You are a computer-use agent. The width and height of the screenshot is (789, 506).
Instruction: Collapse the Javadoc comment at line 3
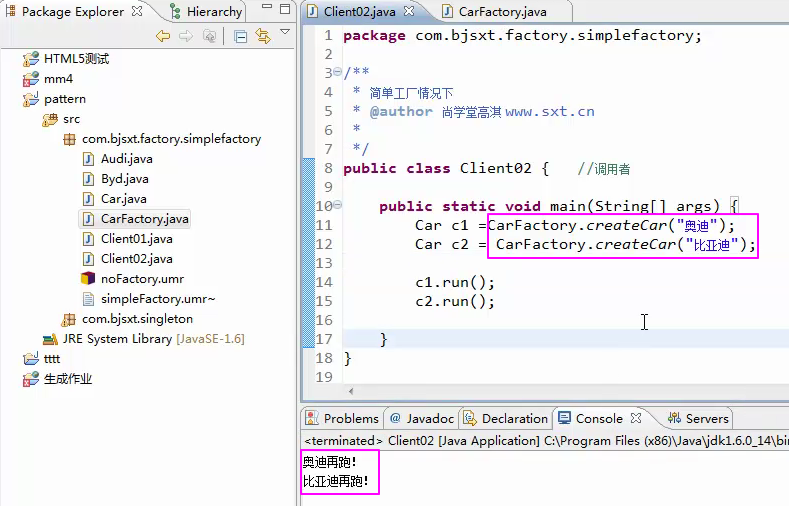(338, 71)
